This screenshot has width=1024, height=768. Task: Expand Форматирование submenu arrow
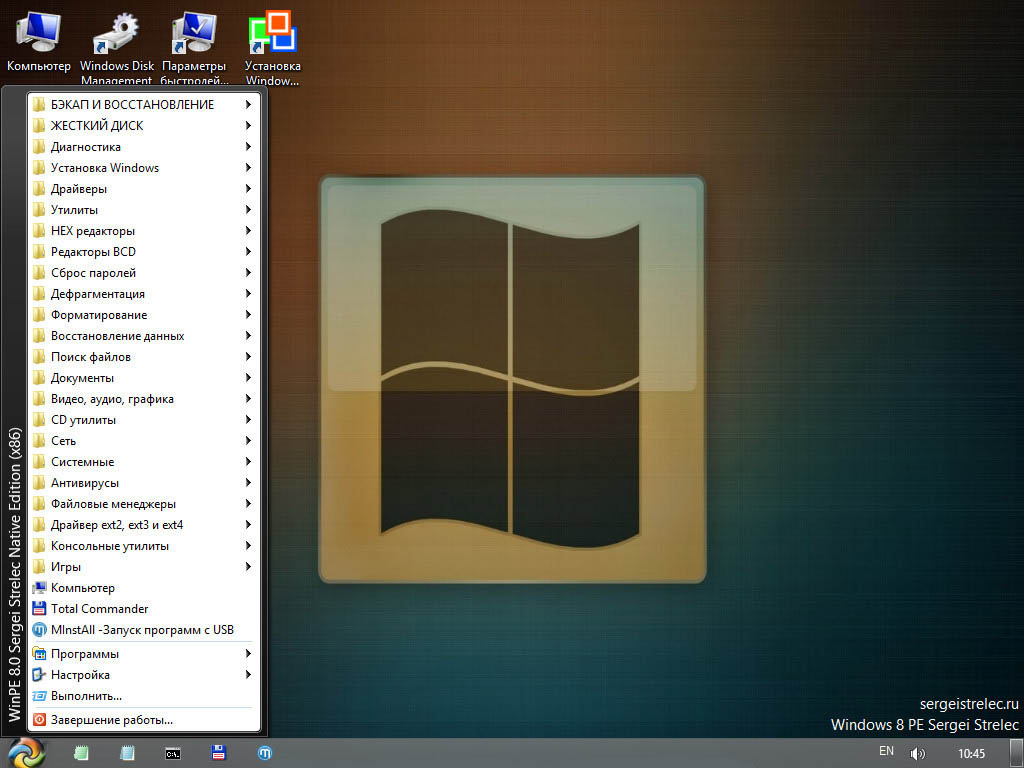click(x=248, y=315)
